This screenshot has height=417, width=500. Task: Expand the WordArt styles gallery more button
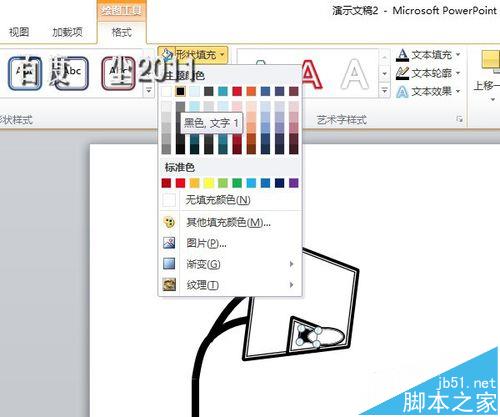tap(385, 91)
